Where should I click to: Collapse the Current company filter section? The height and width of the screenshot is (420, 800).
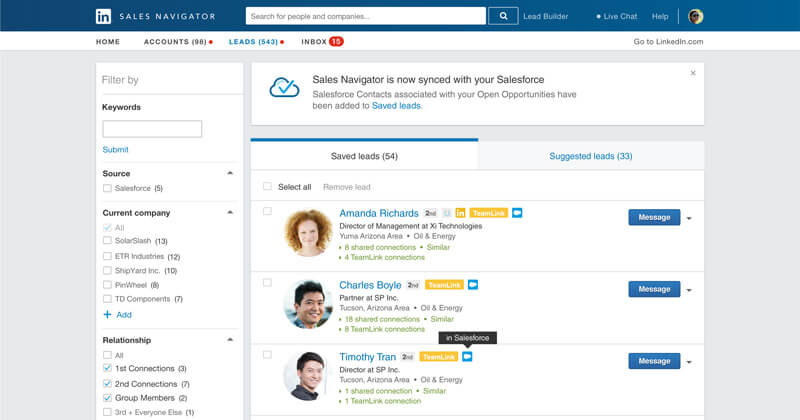pos(230,212)
